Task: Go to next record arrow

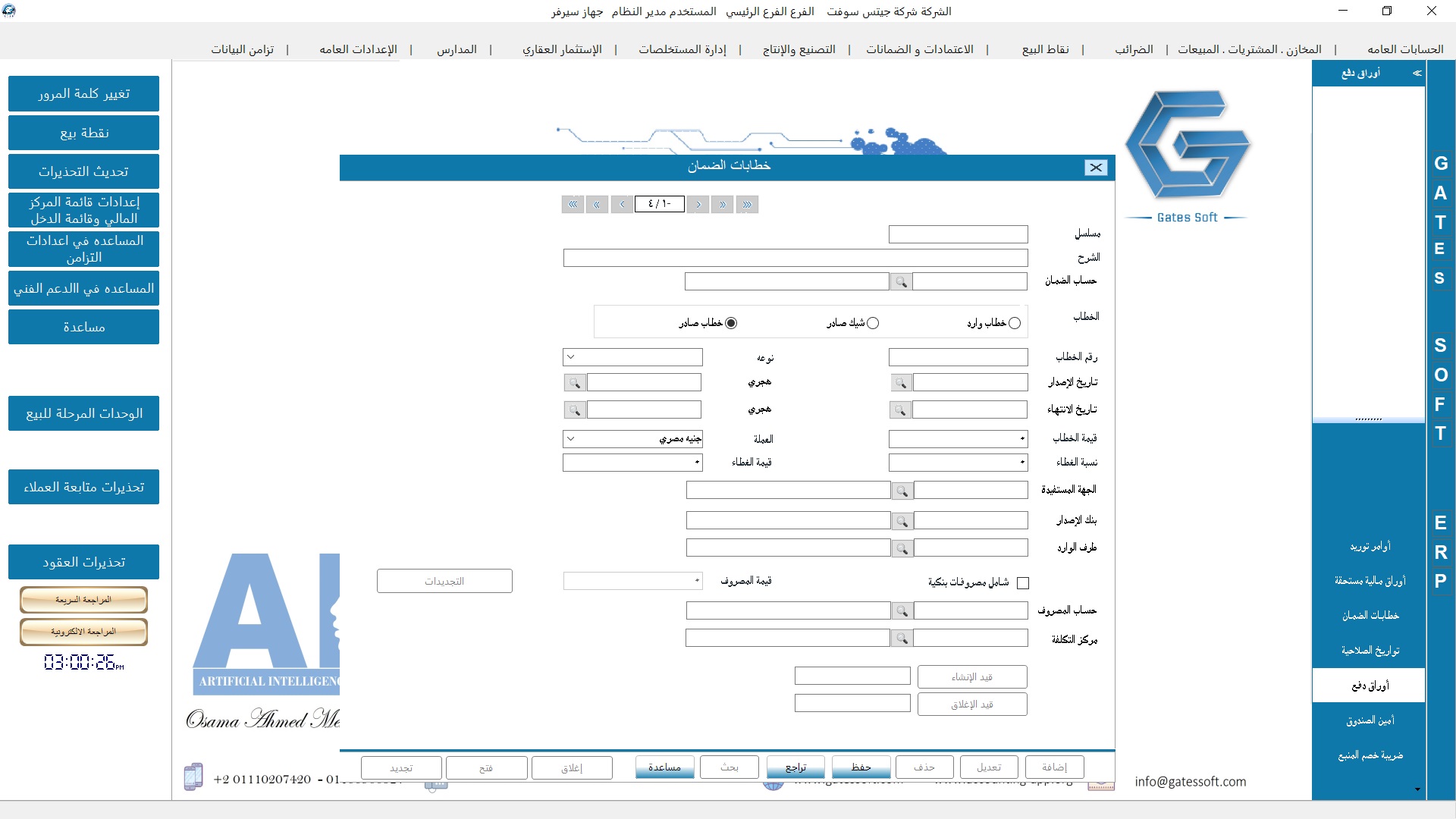Action: (698, 204)
